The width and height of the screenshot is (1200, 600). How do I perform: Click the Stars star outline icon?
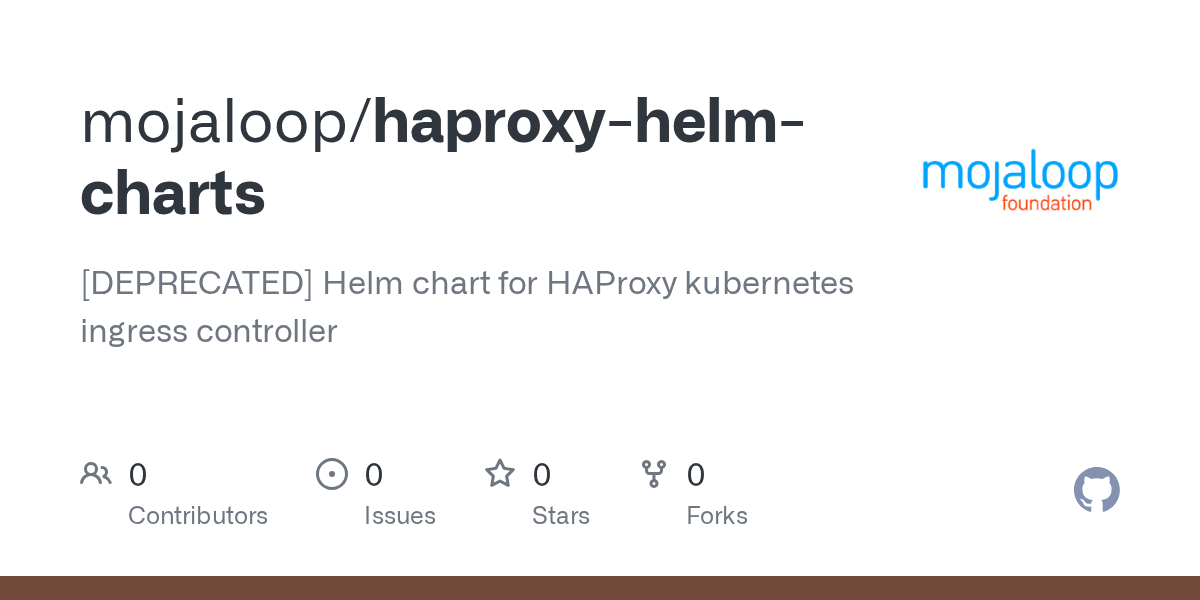pyautogui.click(x=500, y=474)
